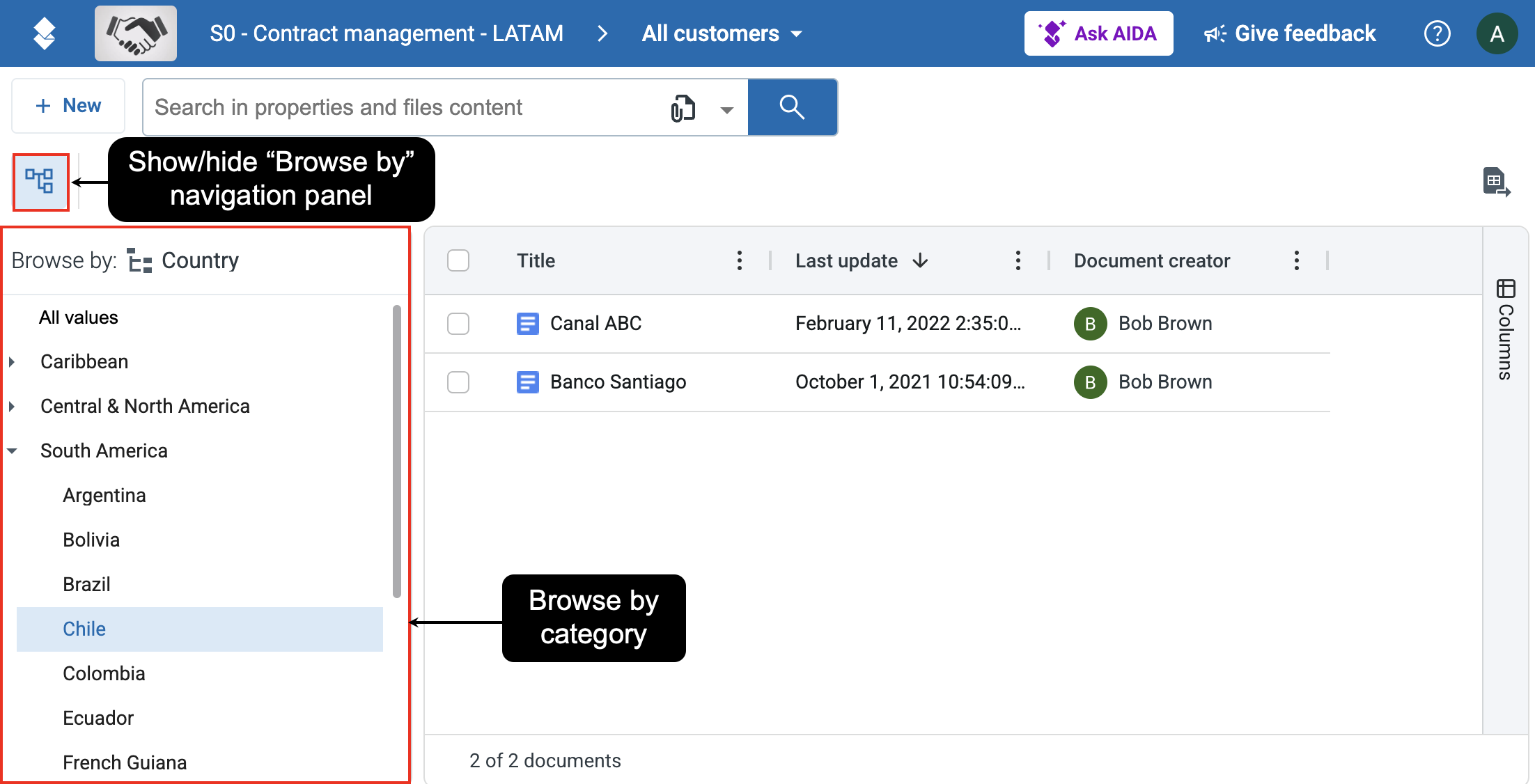Check the Banco Santiago row checkbox
The height and width of the screenshot is (784, 1535).
[458, 382]
